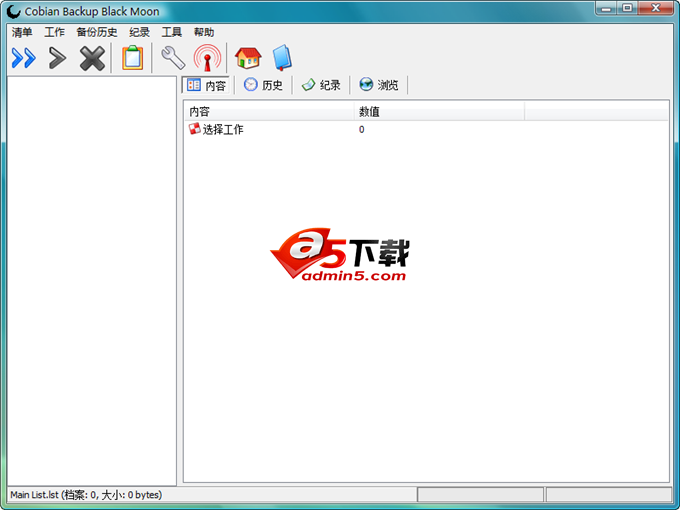Click the 内容 column header
Image resolution: width=680 pixels, height=510 pixels.
(269, 111)
